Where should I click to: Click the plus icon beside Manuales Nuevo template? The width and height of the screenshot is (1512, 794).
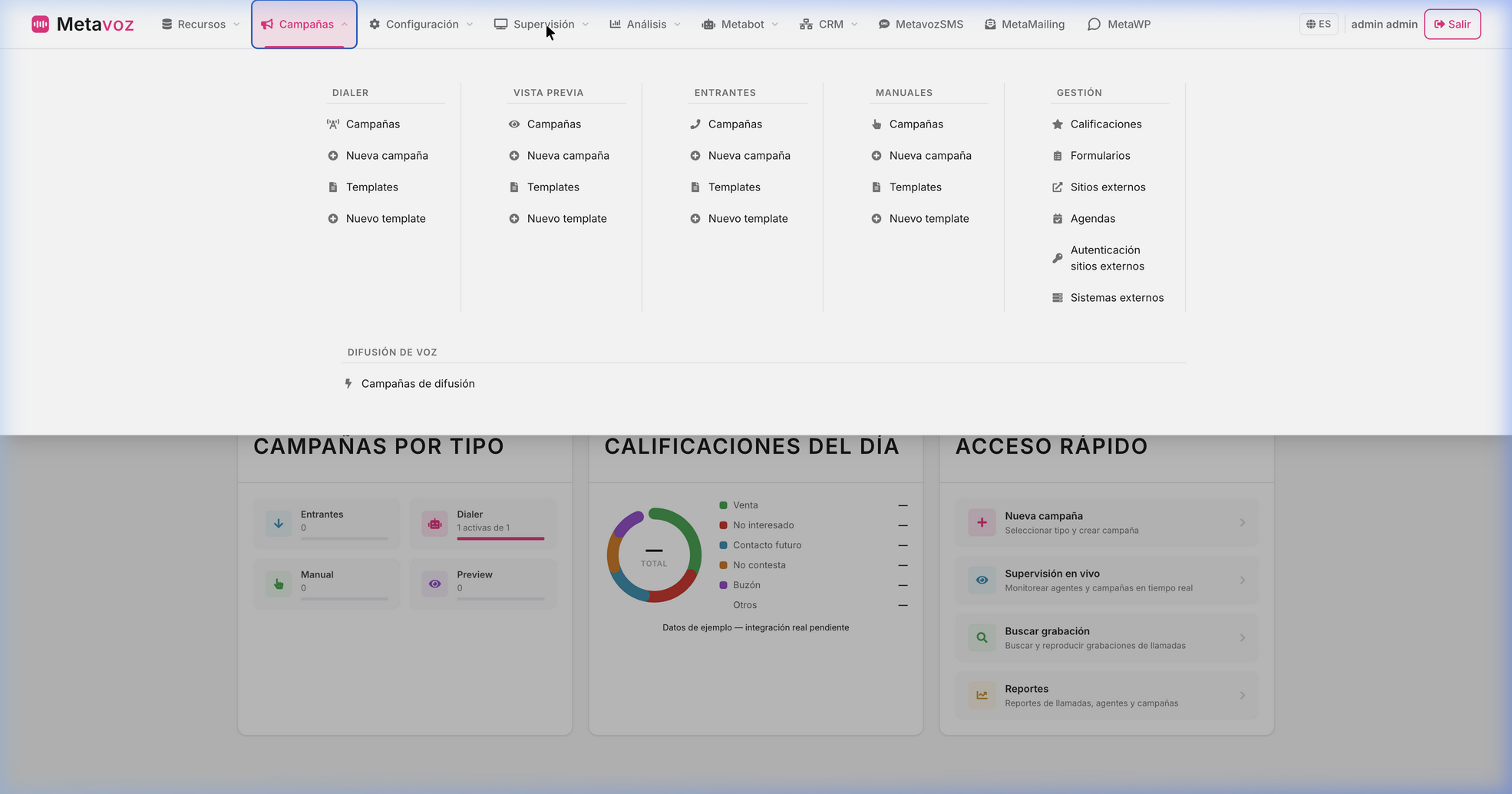[876, 219]
